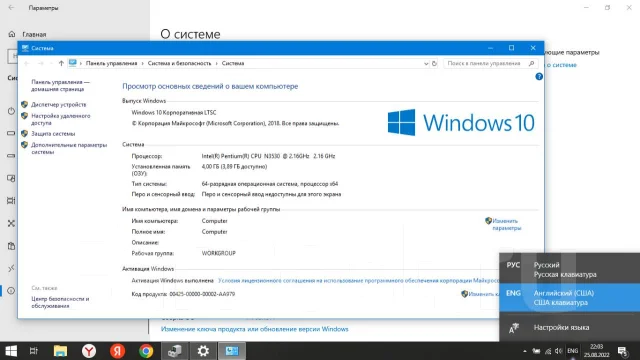
Task: Select System and Security breadcrumb
Action: pos(179,63)
